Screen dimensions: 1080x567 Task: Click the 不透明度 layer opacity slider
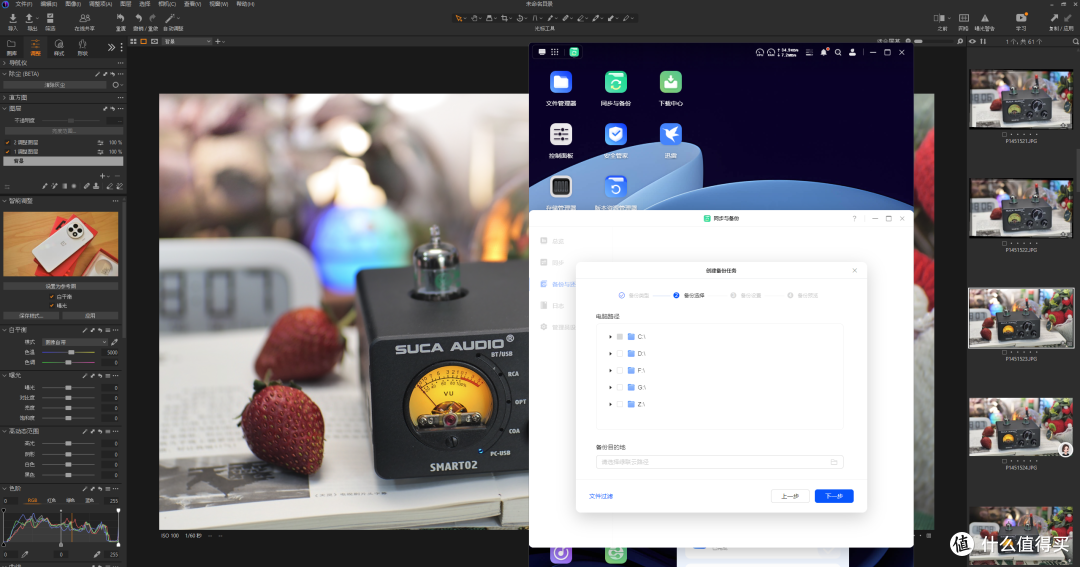tap(70, 120)
